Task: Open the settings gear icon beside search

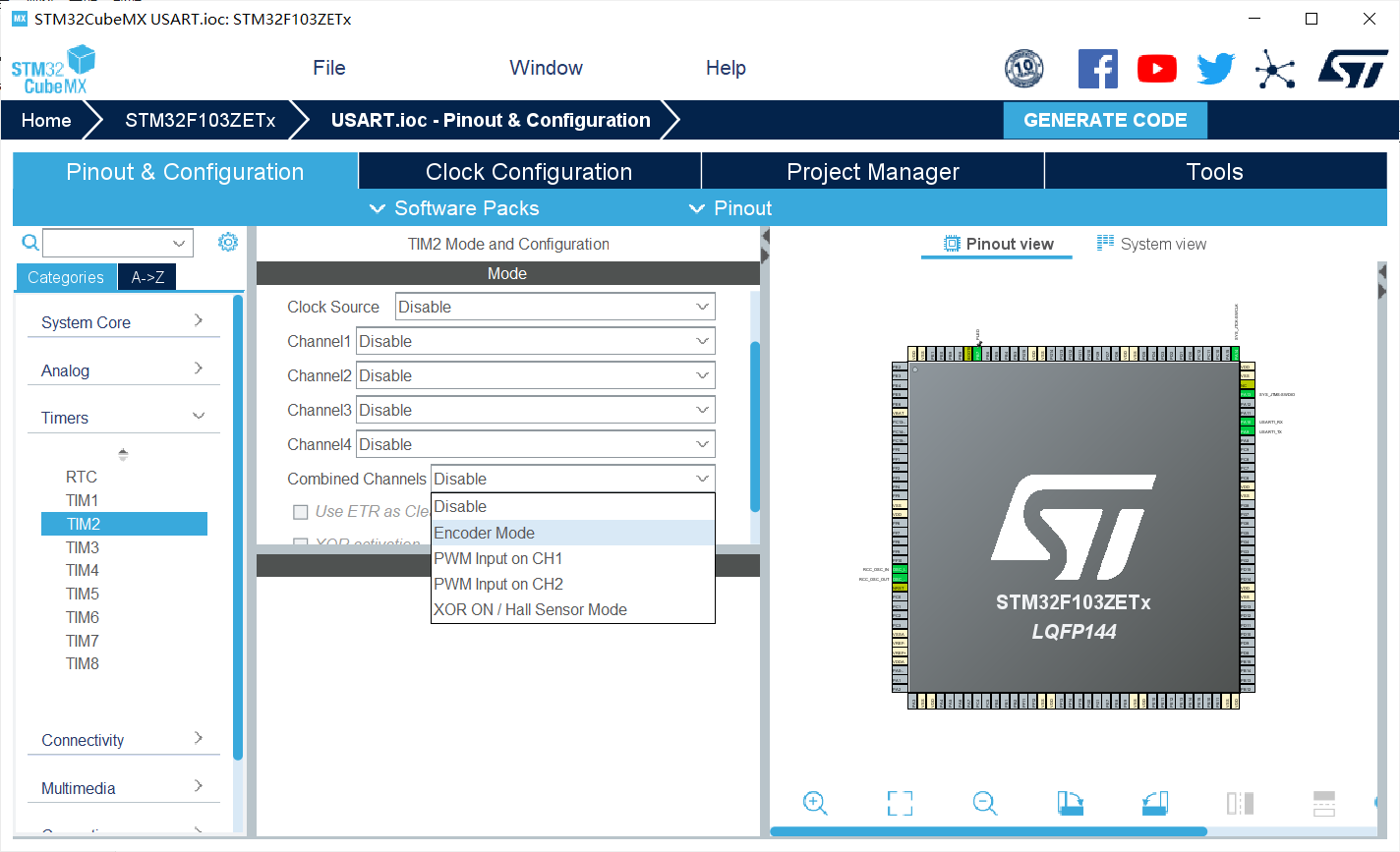Action: coord(228,242)
